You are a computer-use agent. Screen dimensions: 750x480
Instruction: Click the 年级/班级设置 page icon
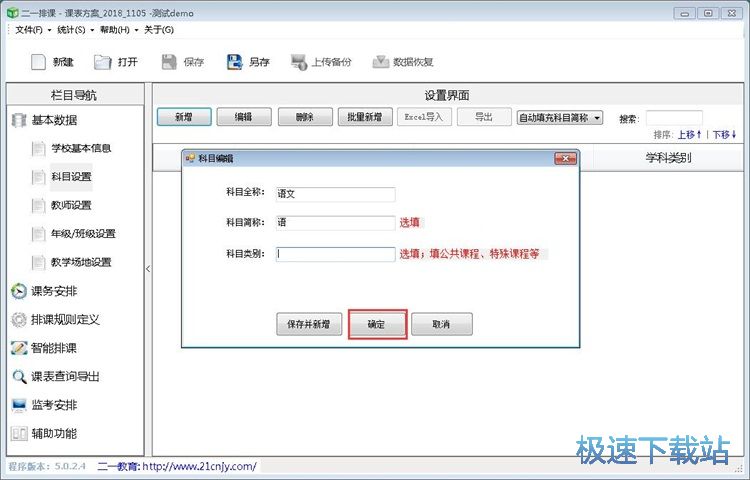tap(38, 234)
